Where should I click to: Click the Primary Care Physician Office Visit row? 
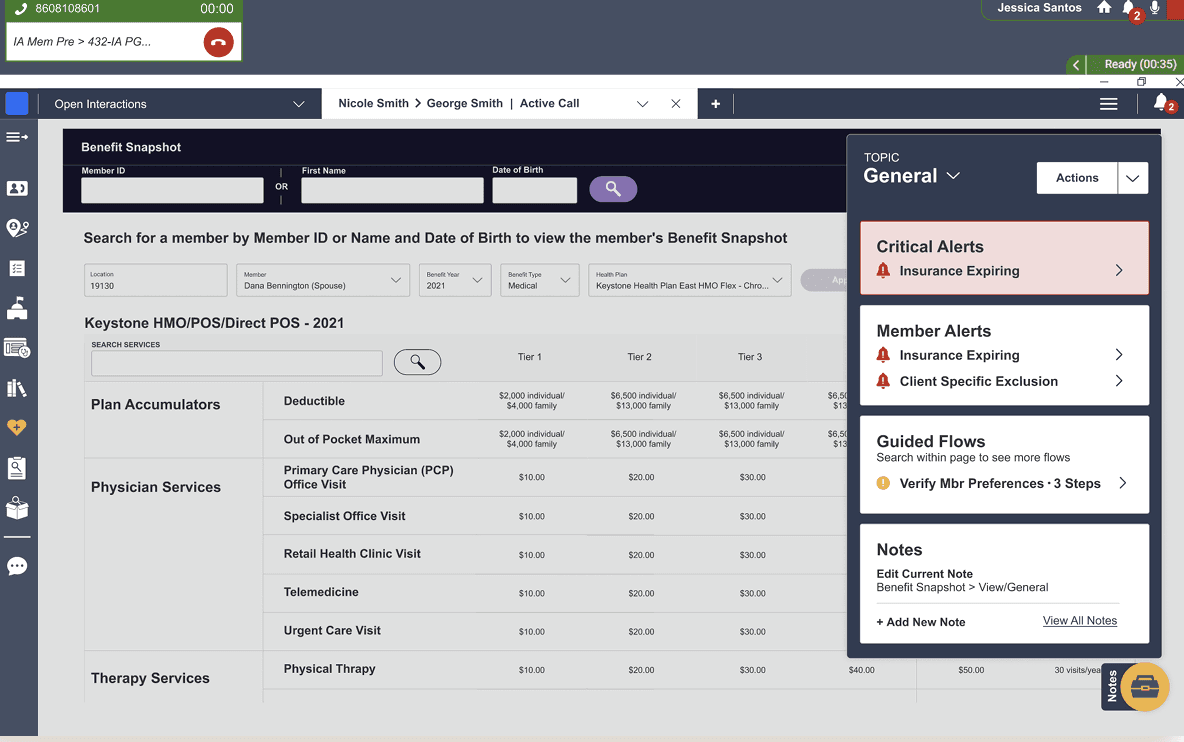[368, 477]
